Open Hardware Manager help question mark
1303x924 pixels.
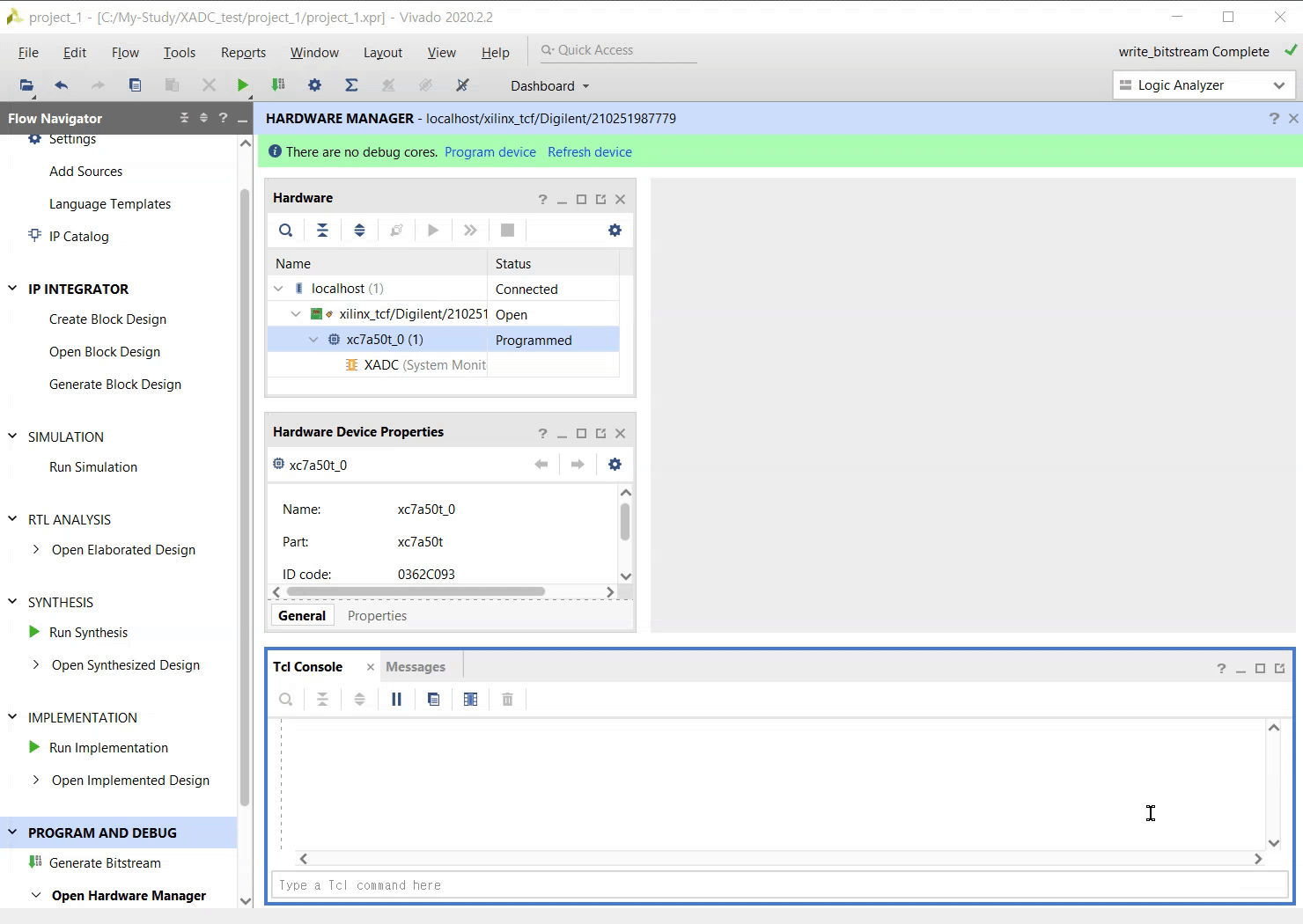[x=1274, y=118]
